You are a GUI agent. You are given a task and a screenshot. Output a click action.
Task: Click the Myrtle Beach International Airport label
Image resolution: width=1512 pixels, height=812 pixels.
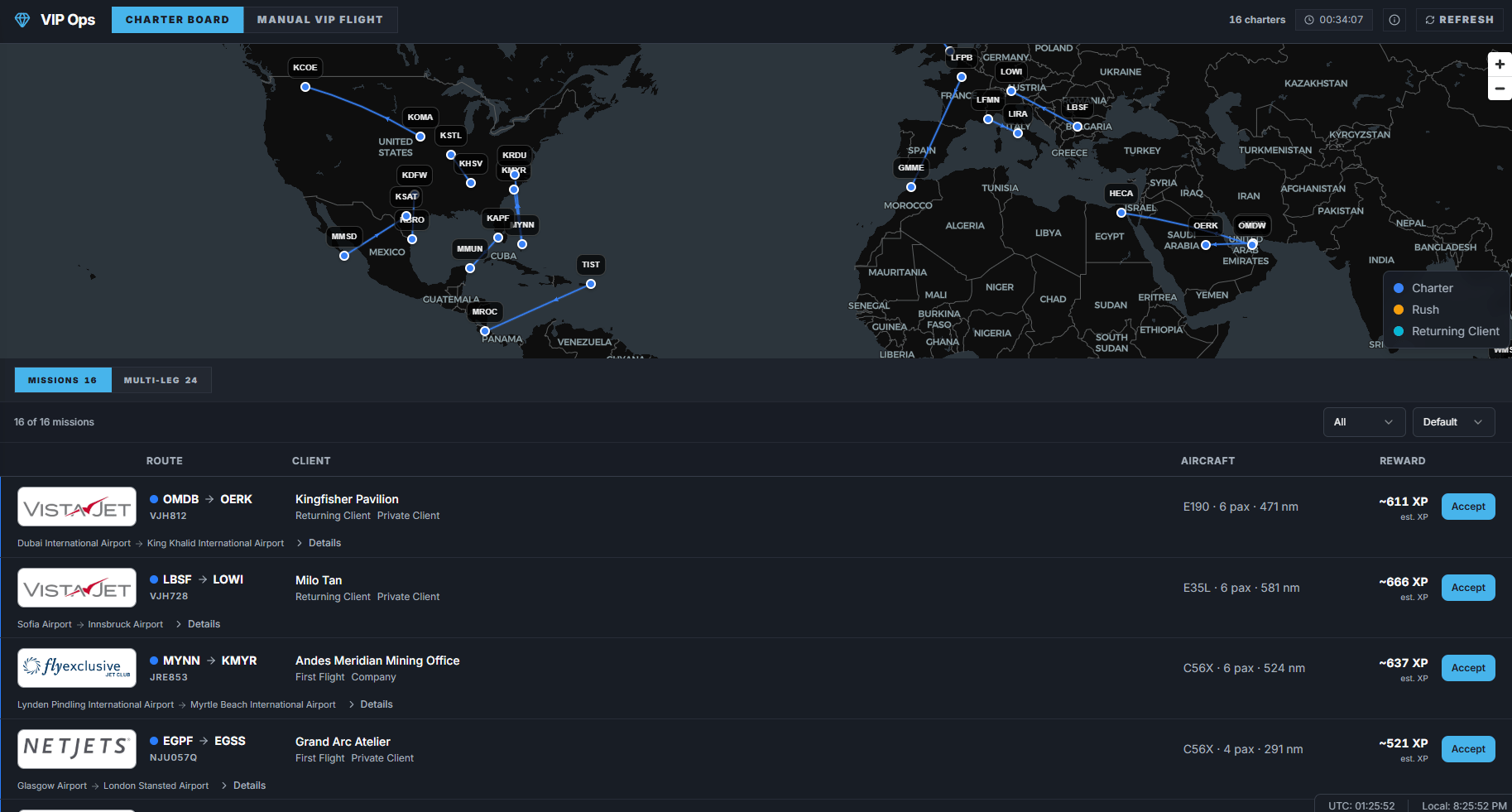pyautogui.click(x=263, y=704)
